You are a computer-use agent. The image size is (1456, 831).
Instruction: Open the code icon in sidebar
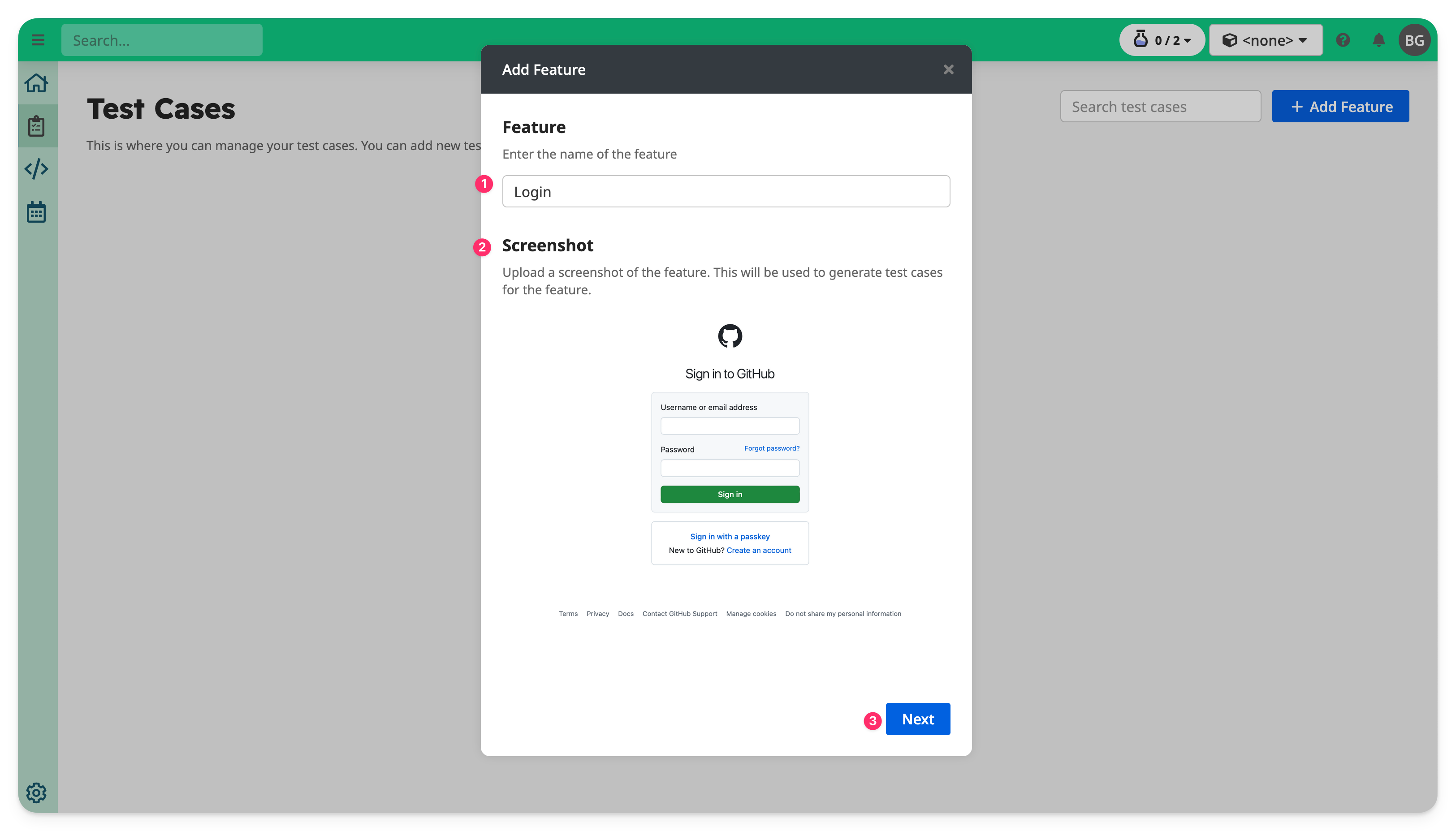pos(36,169)
